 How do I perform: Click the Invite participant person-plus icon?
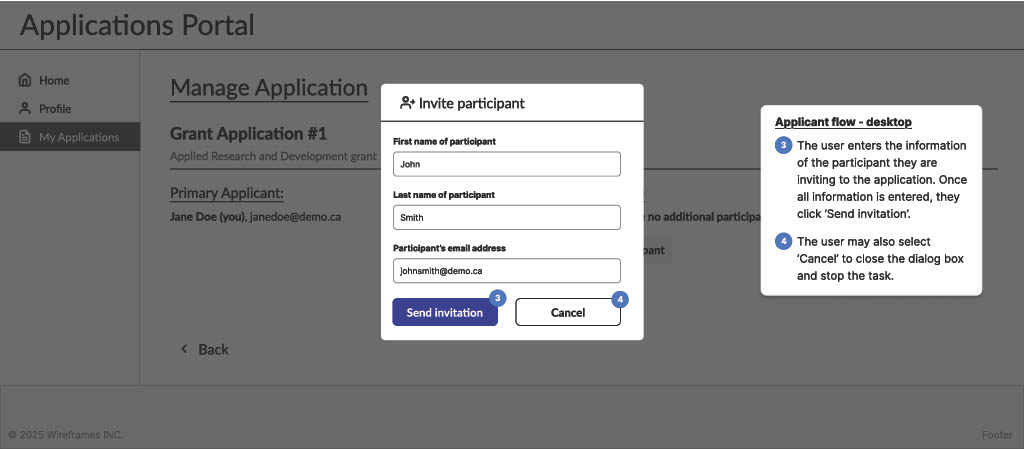click(407, 103)
